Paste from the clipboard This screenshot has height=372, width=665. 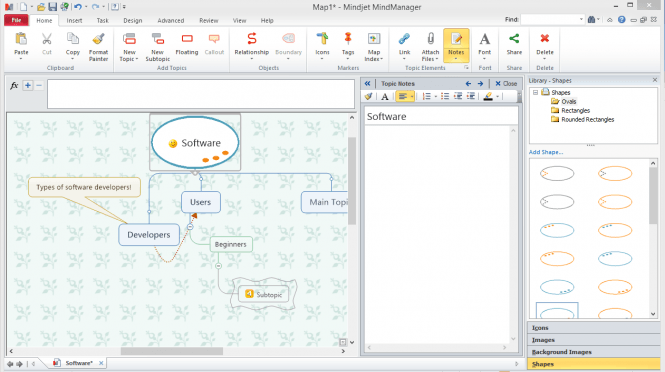(21, 46)
